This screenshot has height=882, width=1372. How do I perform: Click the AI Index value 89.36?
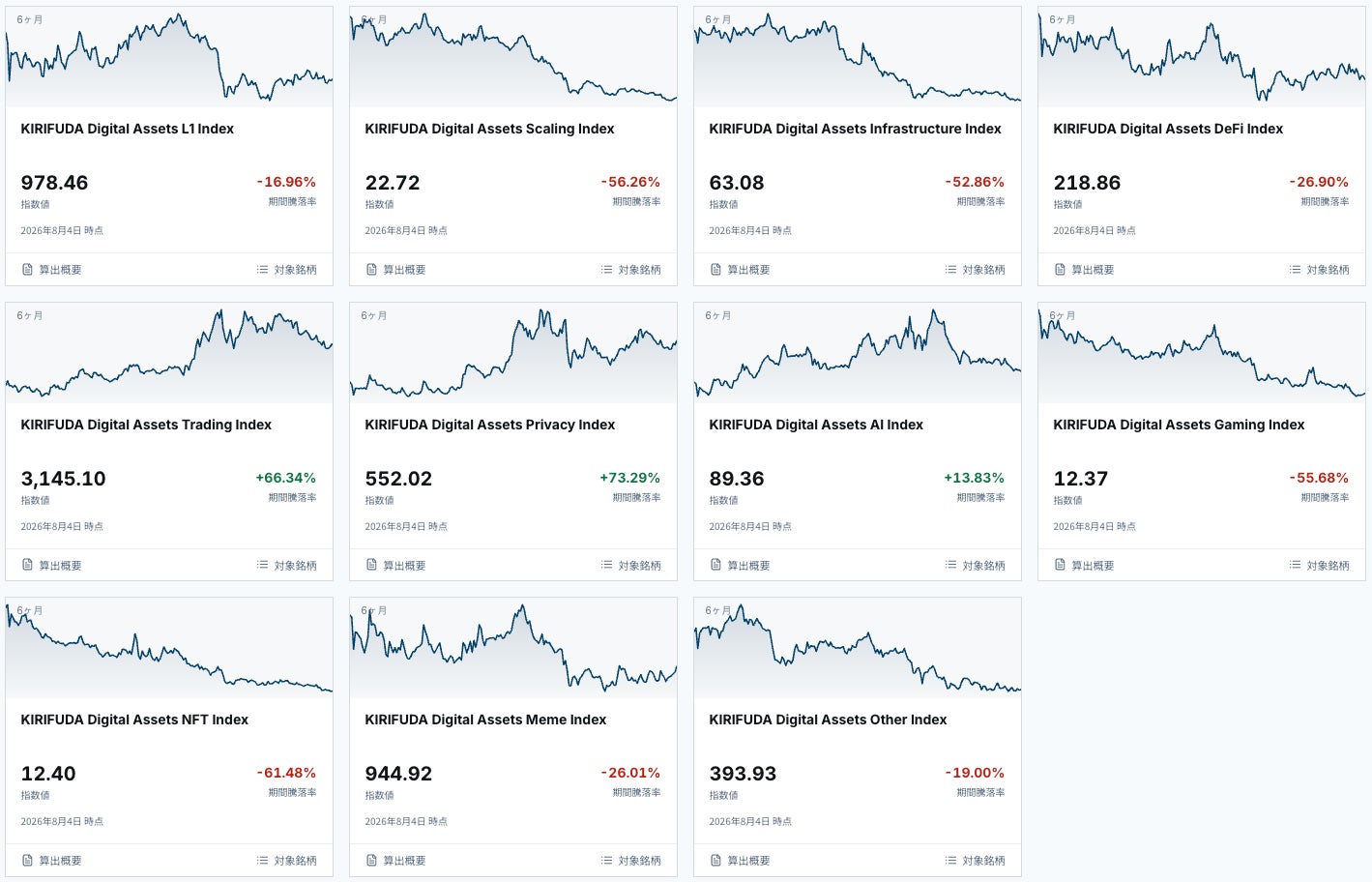pos(737,479)
